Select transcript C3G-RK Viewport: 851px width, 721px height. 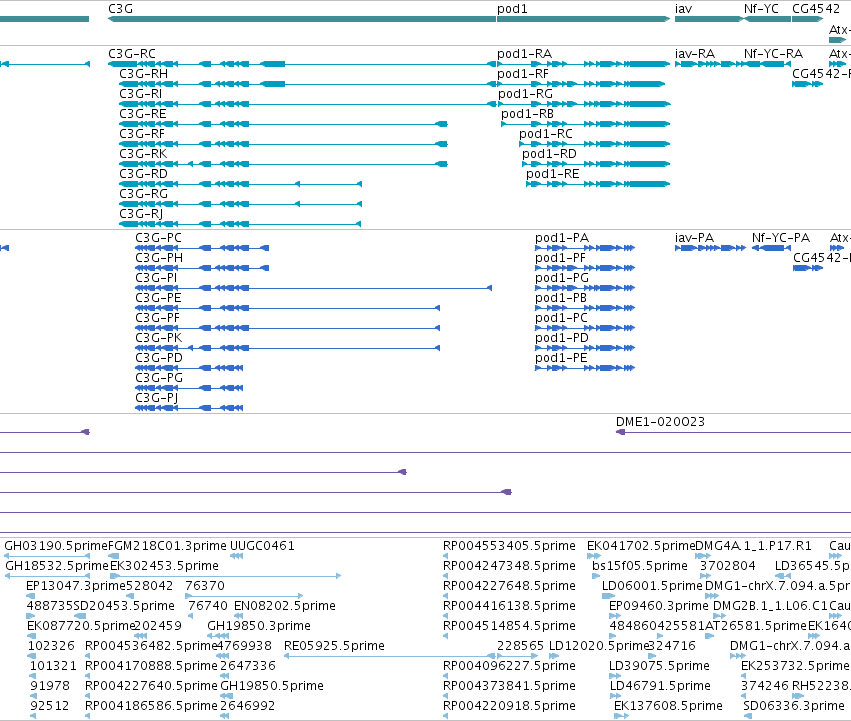pos(143,154)
